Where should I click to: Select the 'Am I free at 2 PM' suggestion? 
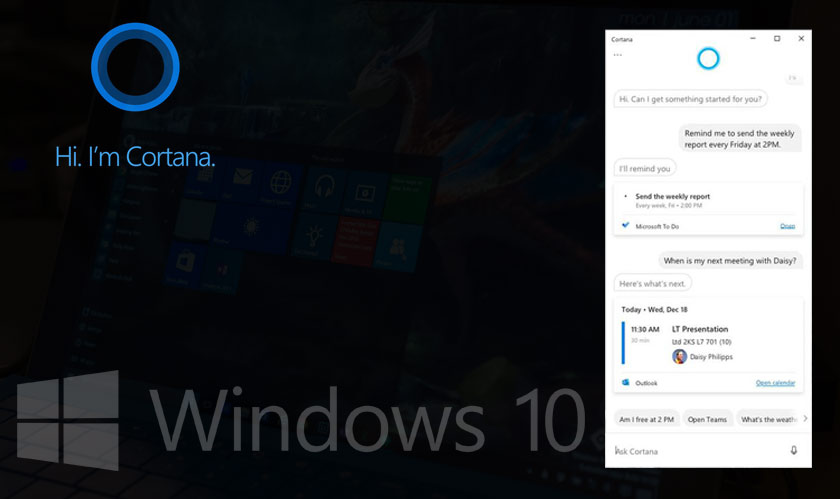tap(647, 419)
